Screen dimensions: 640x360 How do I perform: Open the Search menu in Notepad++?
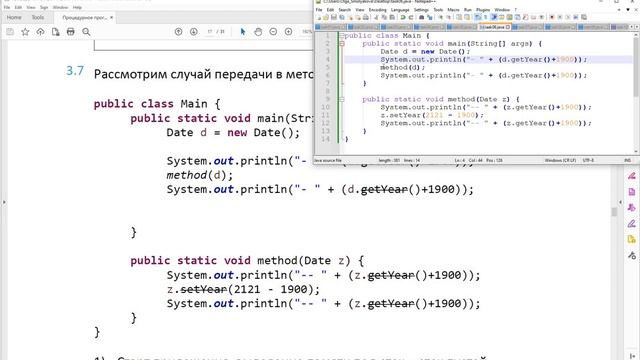tap(344, 10)
